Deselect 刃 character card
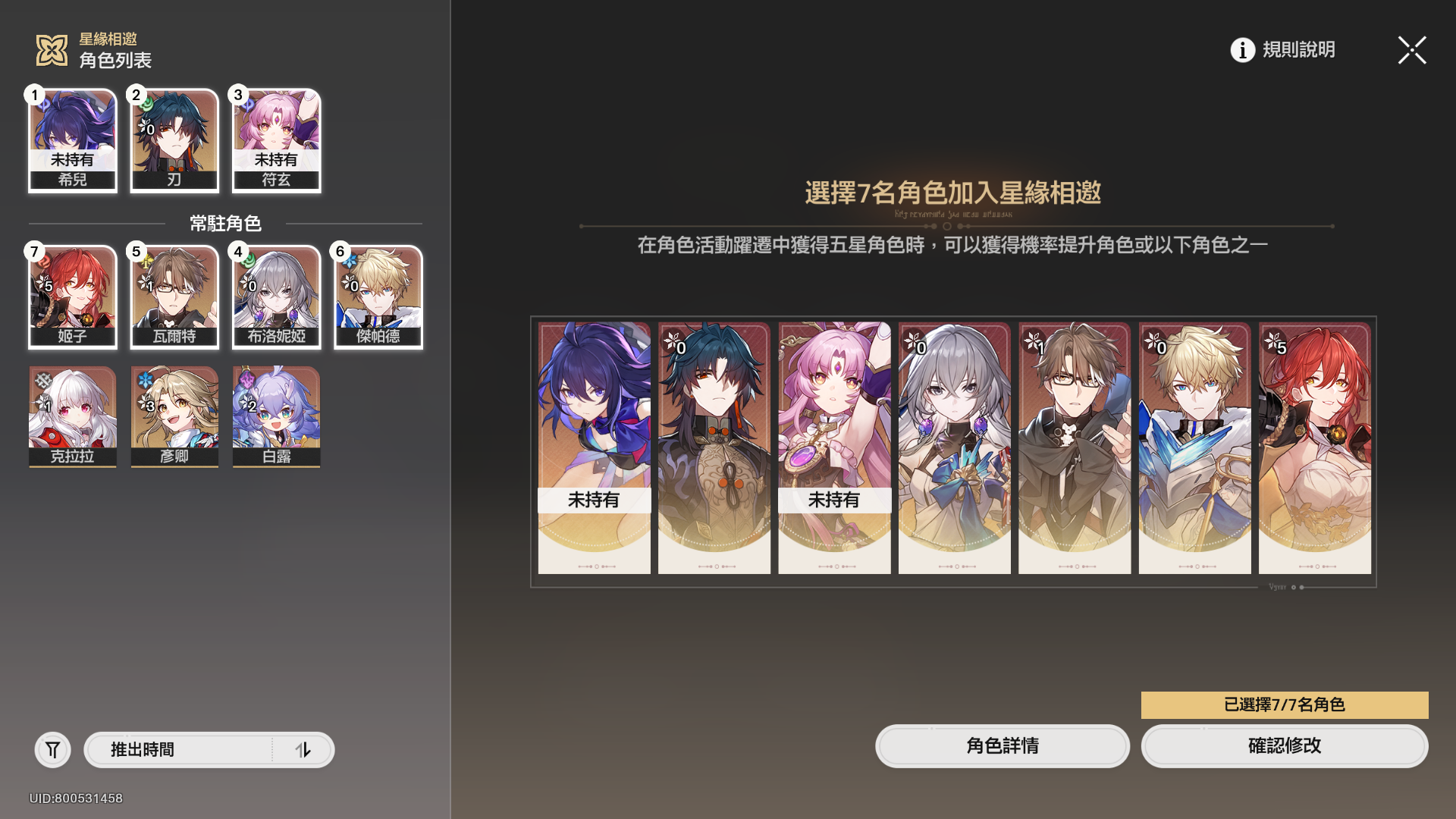This screenshot has height=819, width=1456. click(174, 140)
